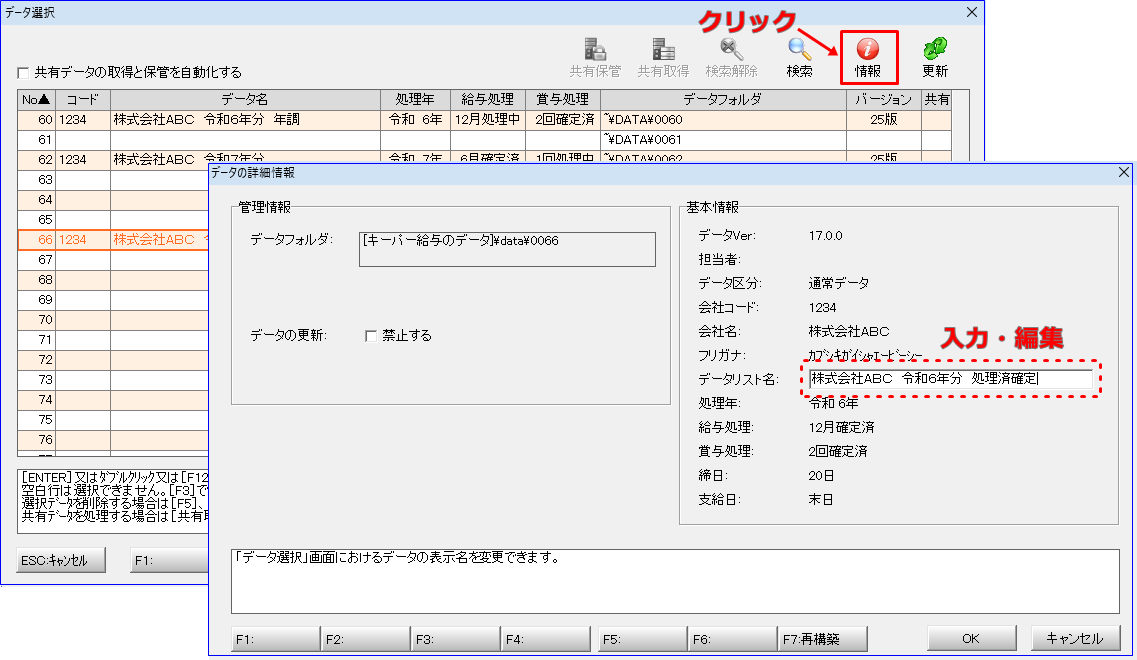Click the データ名 column header
The image size is (1137, 660).
tap(245, 99)
